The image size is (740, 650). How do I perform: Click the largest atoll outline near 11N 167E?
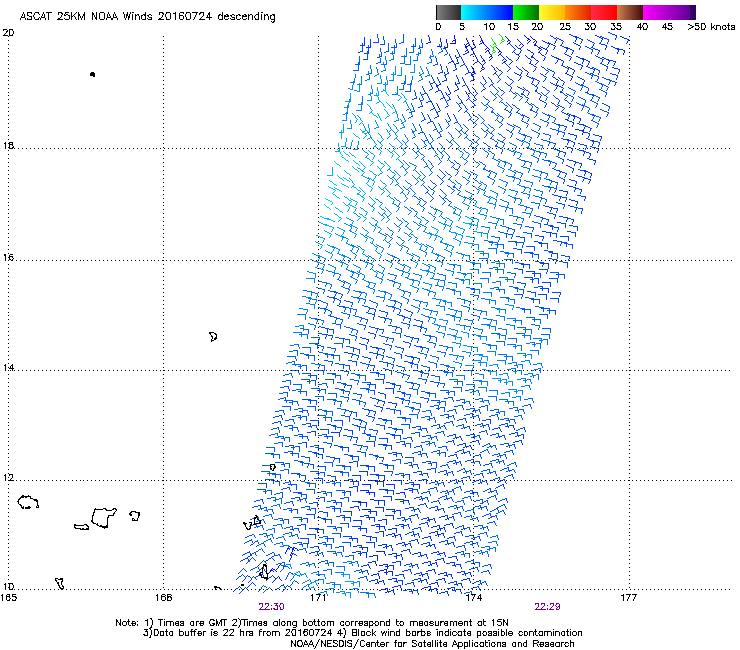pos(104,518)
